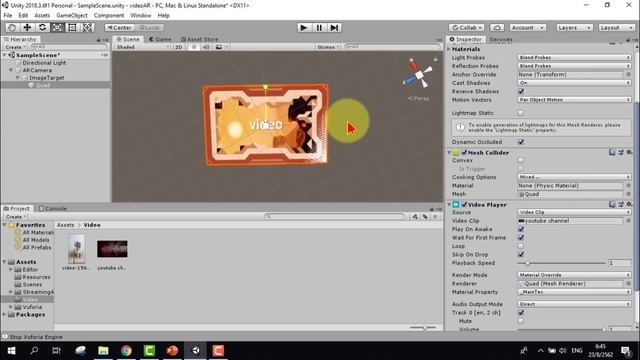Open Video Player Source dropdown
The image size is (640, 360).
[574, 212]
